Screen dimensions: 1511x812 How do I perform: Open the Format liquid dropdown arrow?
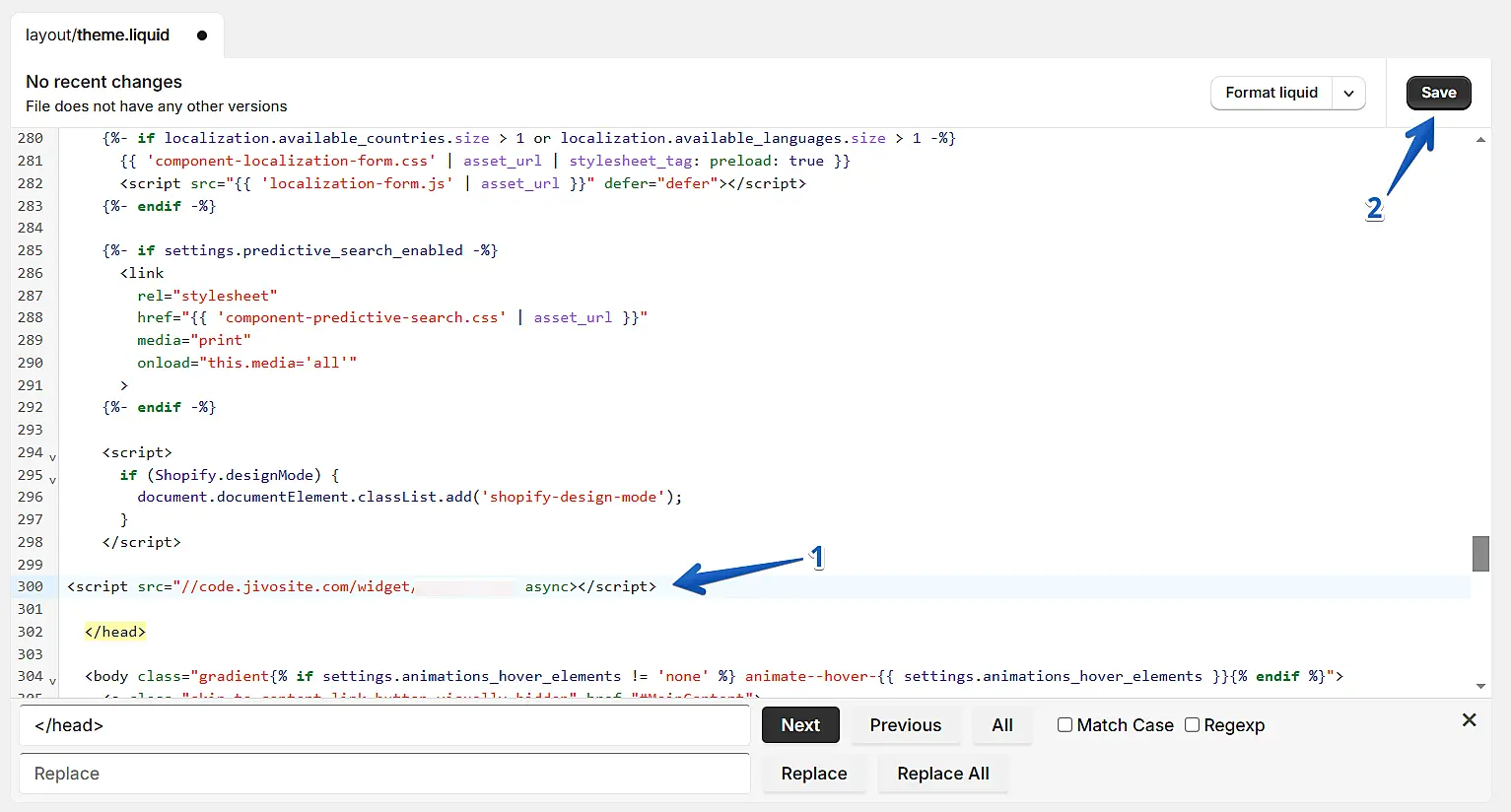(1348, 93)
